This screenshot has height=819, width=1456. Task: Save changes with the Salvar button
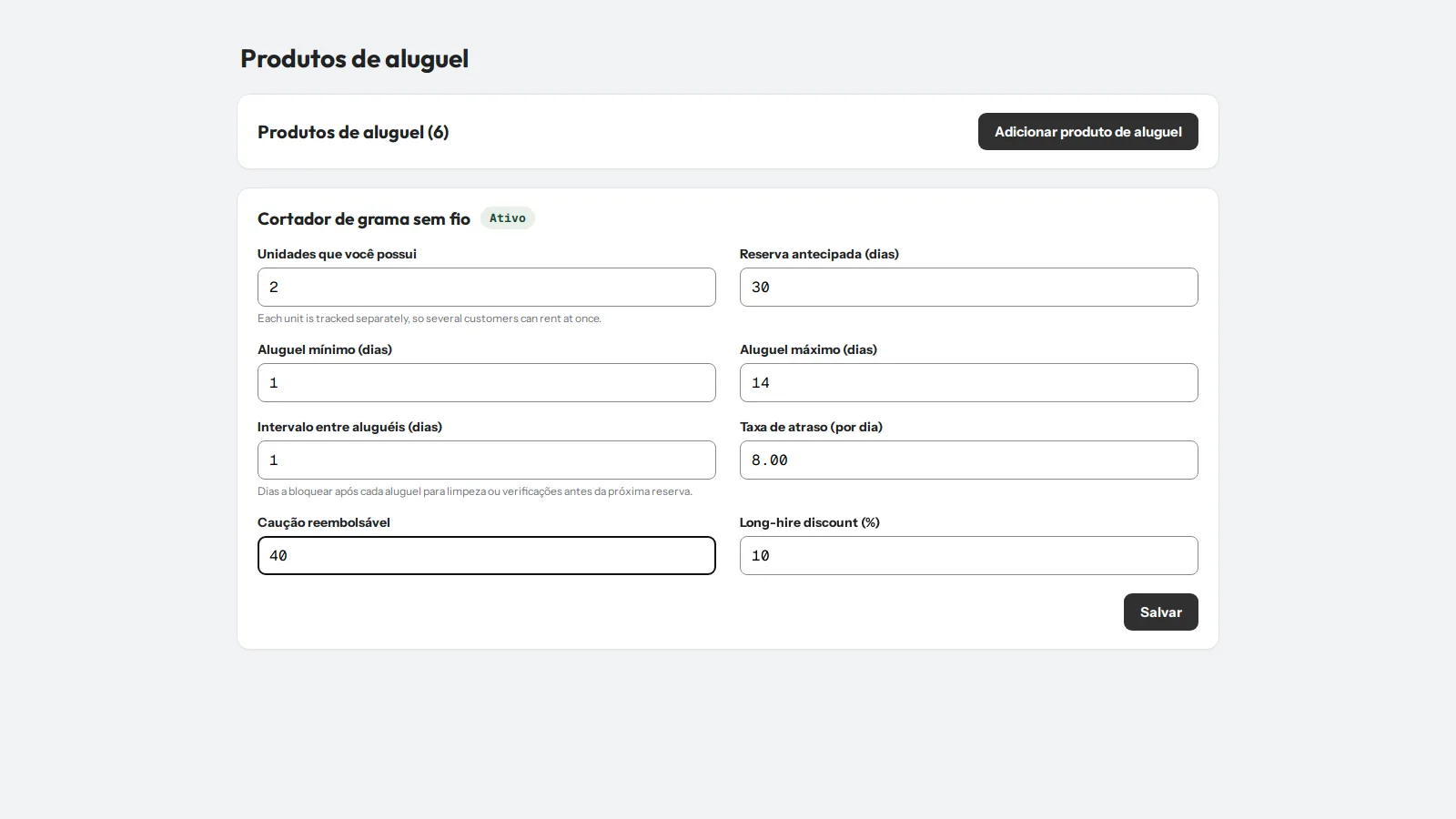[1160, 612]
